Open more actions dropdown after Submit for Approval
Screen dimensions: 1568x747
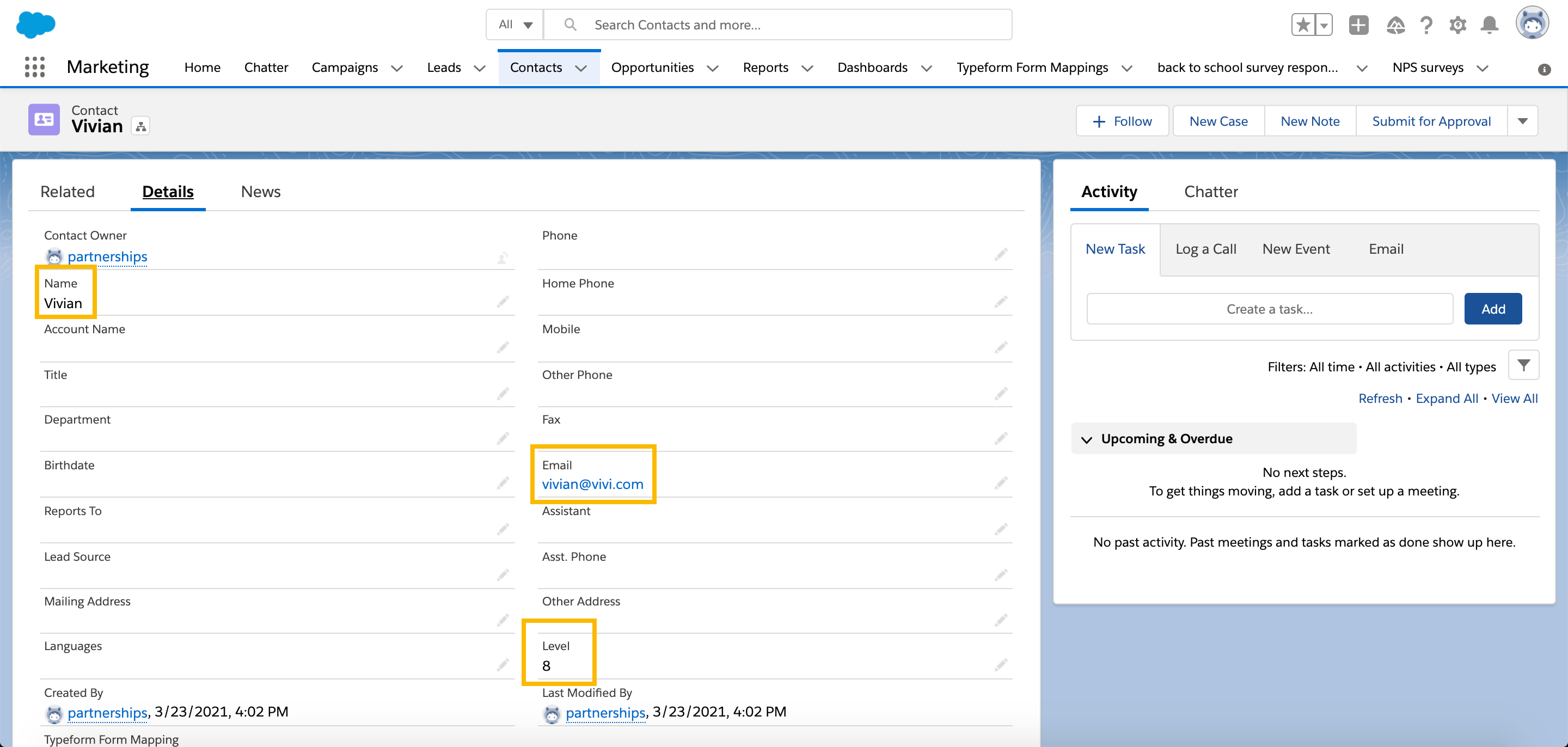coord(1523,120)
